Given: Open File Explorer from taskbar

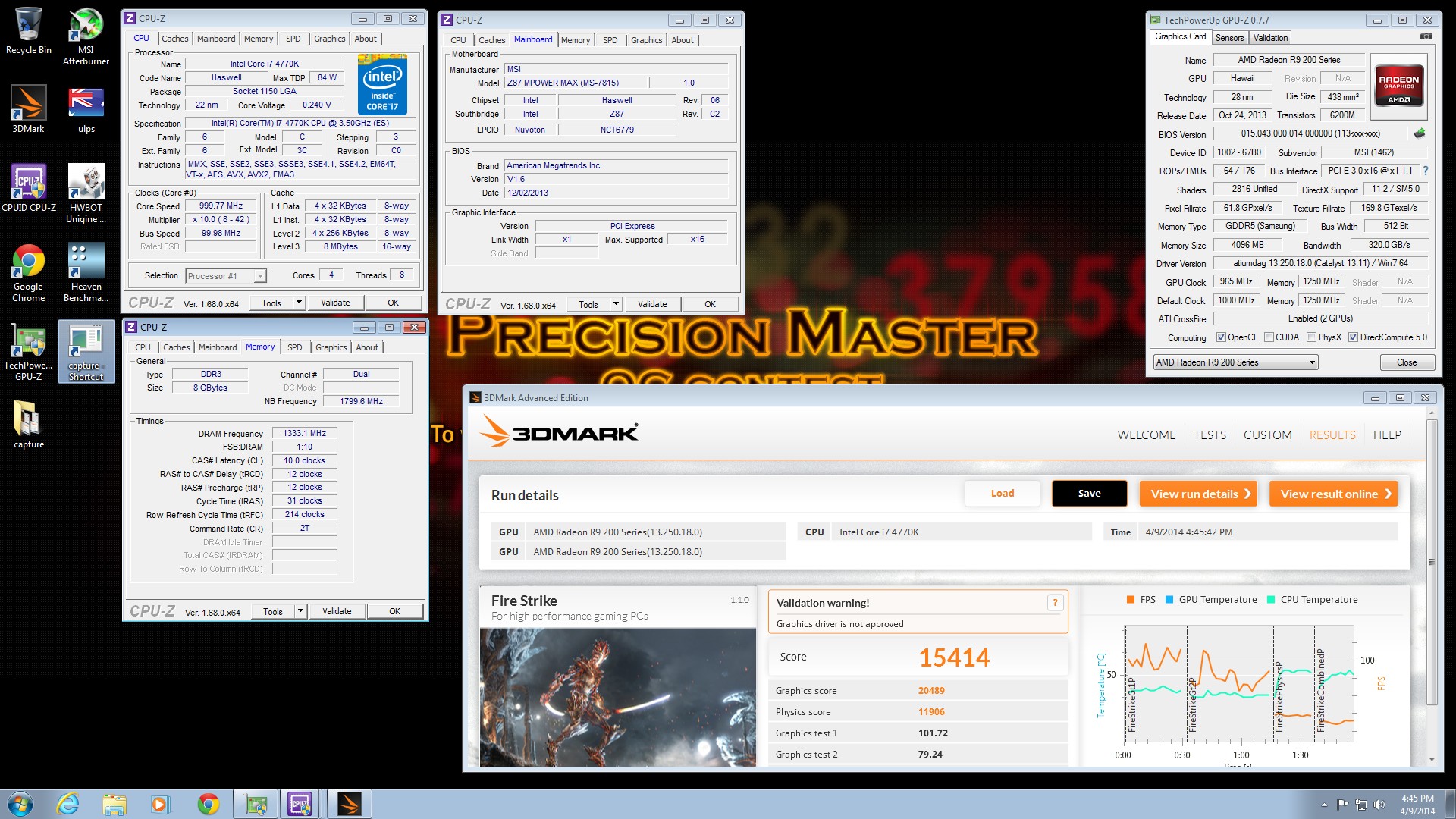Looking at the screenshot, I should tap(114, 804).
